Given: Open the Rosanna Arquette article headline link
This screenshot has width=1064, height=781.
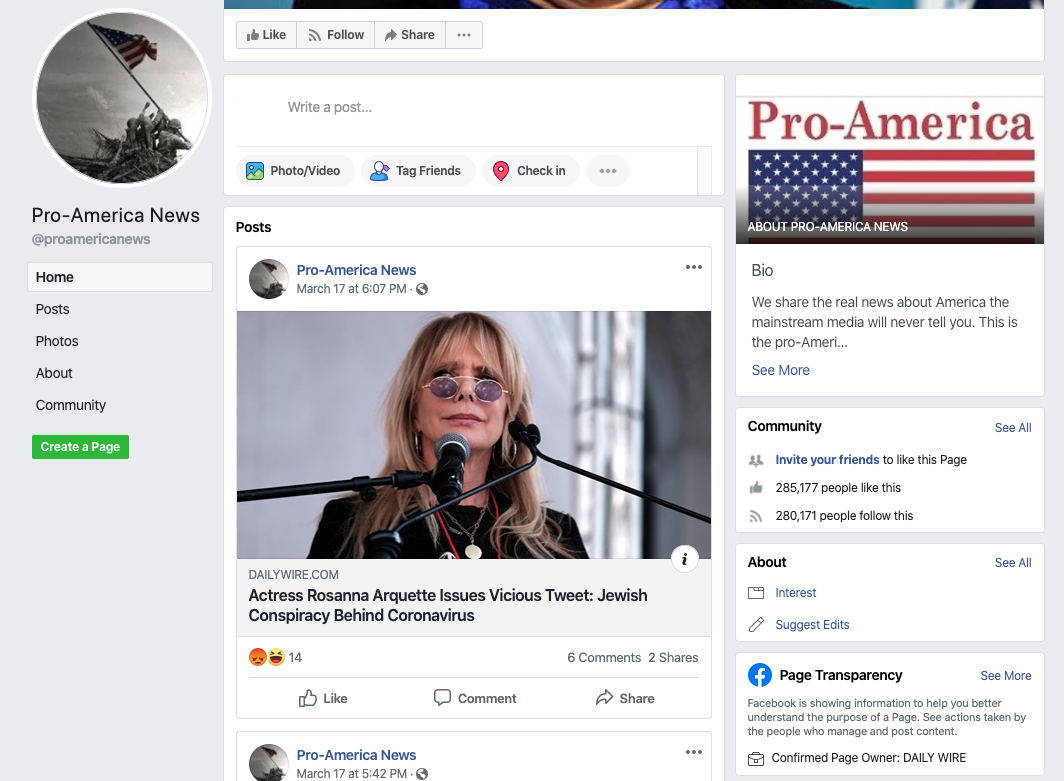Looking at the screenshot, I should [x=447, y=605].
